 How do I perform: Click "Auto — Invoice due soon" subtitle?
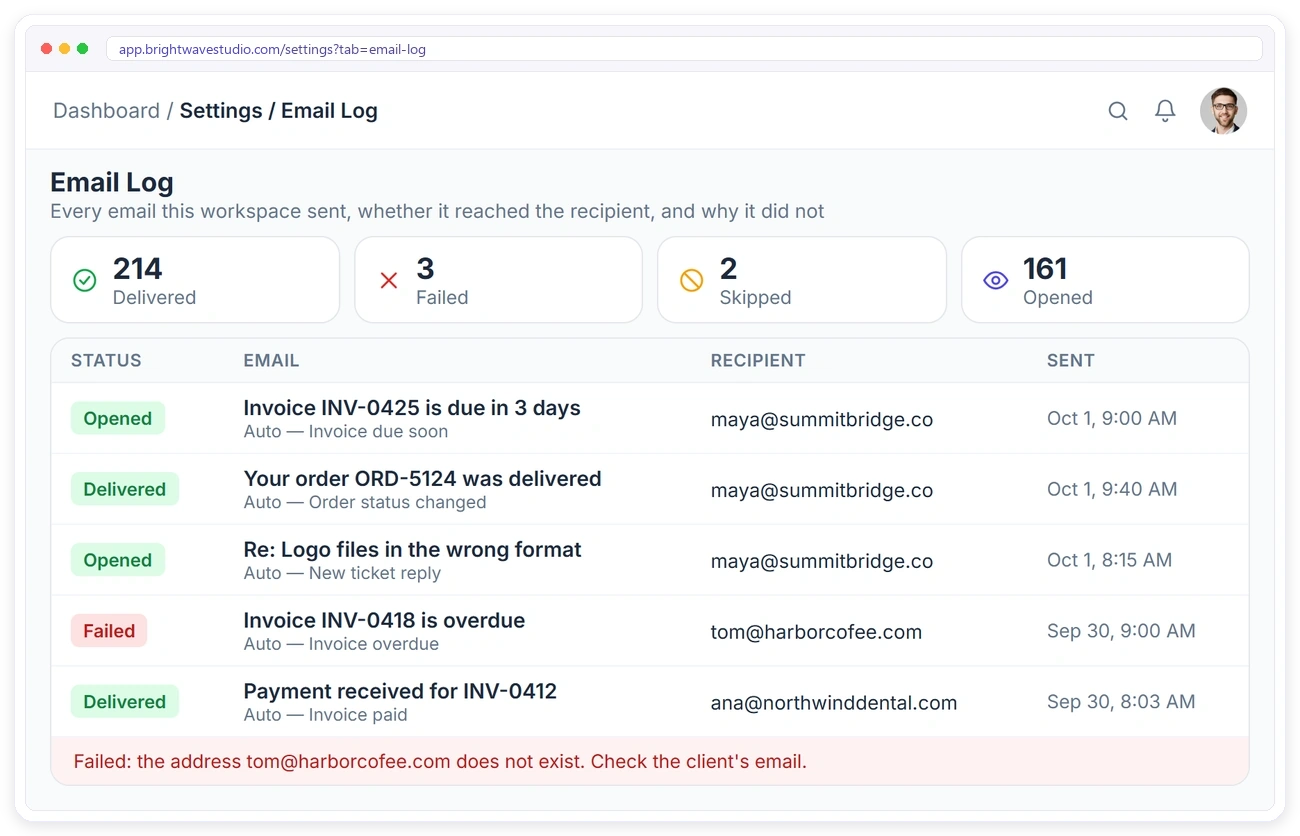point(346,432)
